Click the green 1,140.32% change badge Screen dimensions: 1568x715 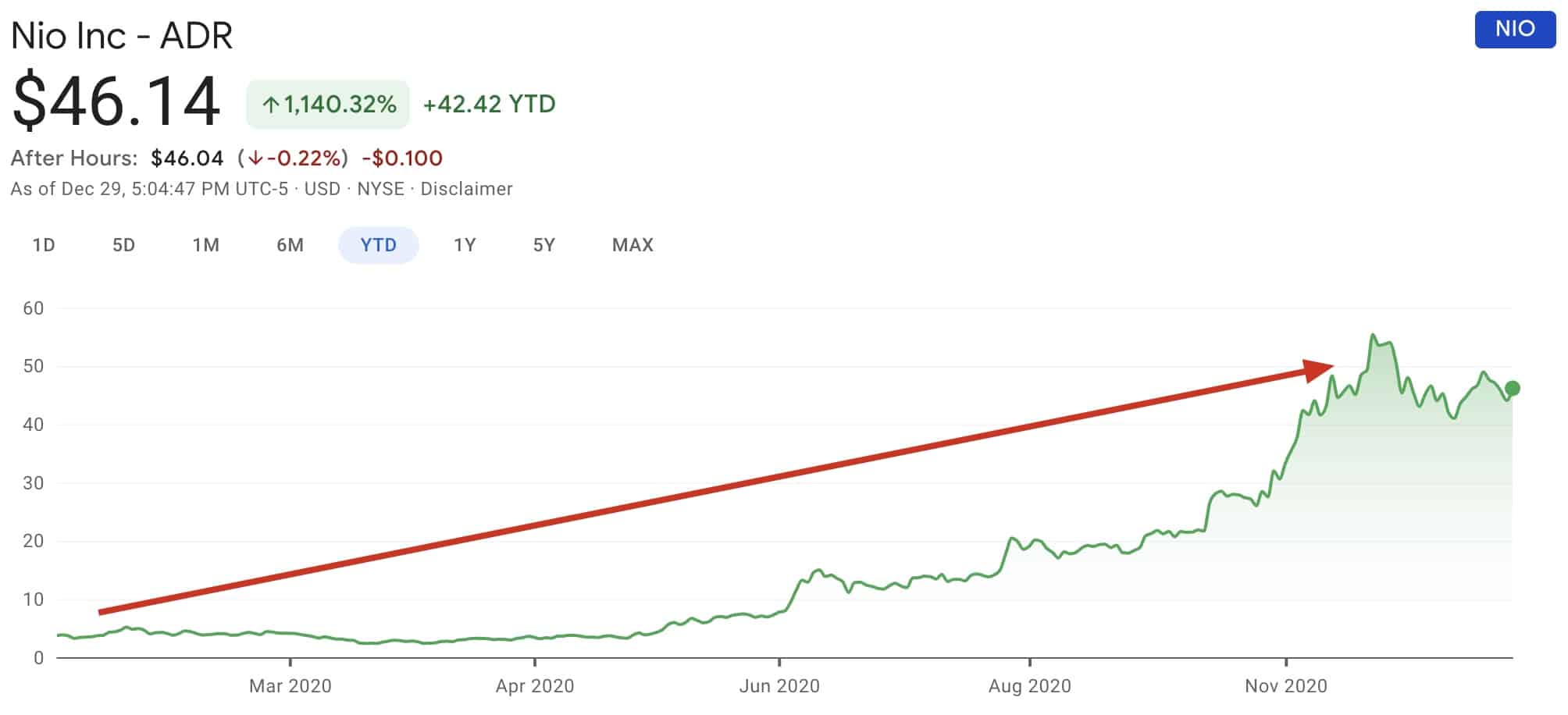click(328, 105)
